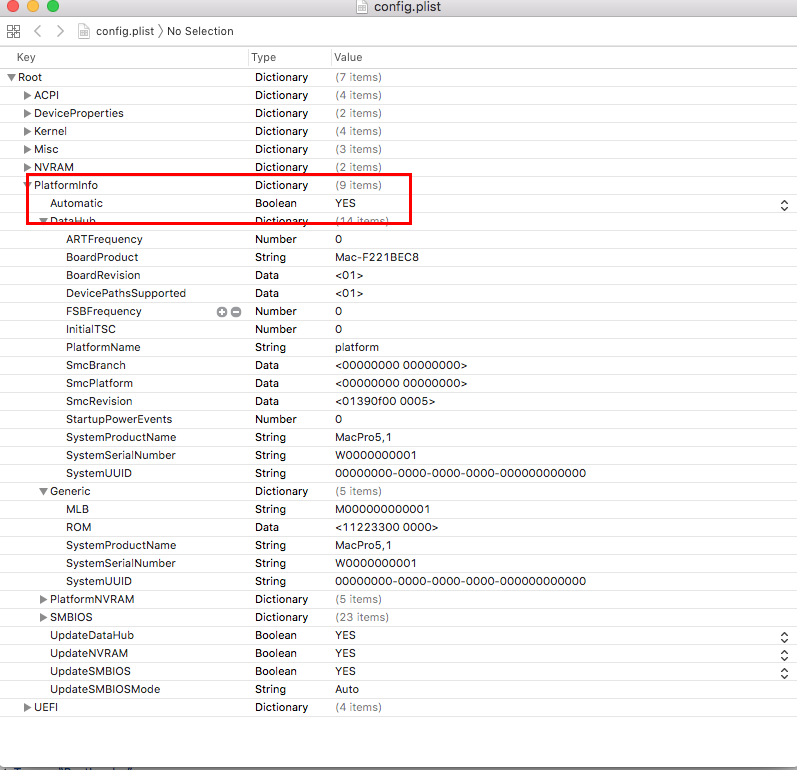Click the Type column header

pos(263,57)
